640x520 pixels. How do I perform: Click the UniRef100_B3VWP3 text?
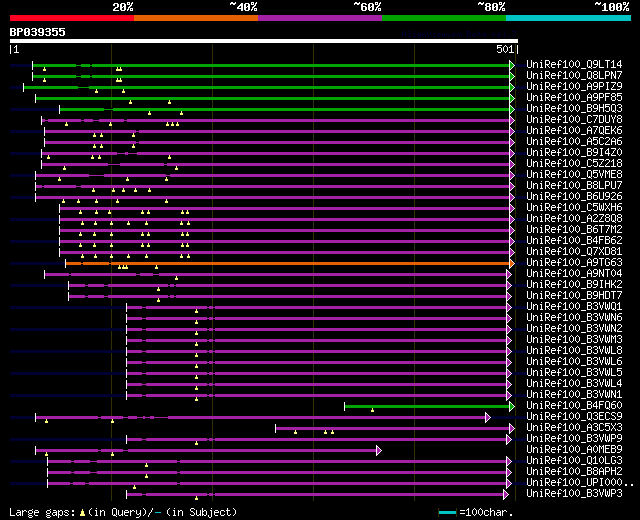pyautogui.click(x=574, y=494)
